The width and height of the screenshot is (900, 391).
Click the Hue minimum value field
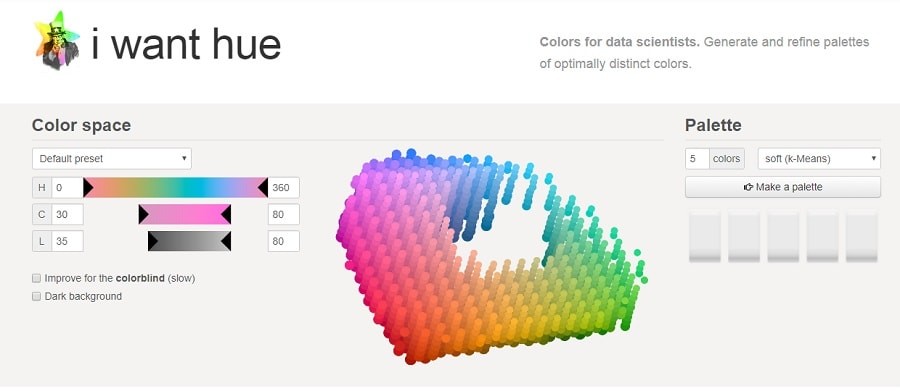click(67, 187)
